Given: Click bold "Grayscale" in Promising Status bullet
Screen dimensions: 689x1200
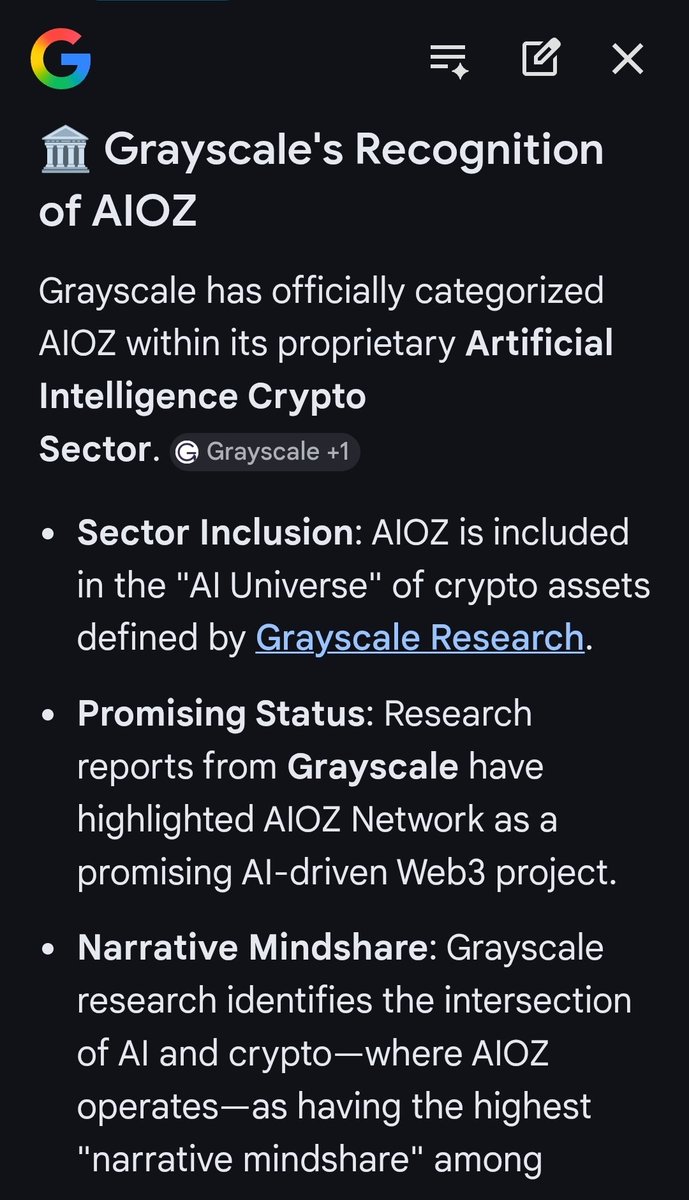Looking at the screenshot, I should (x=372, y=767).
